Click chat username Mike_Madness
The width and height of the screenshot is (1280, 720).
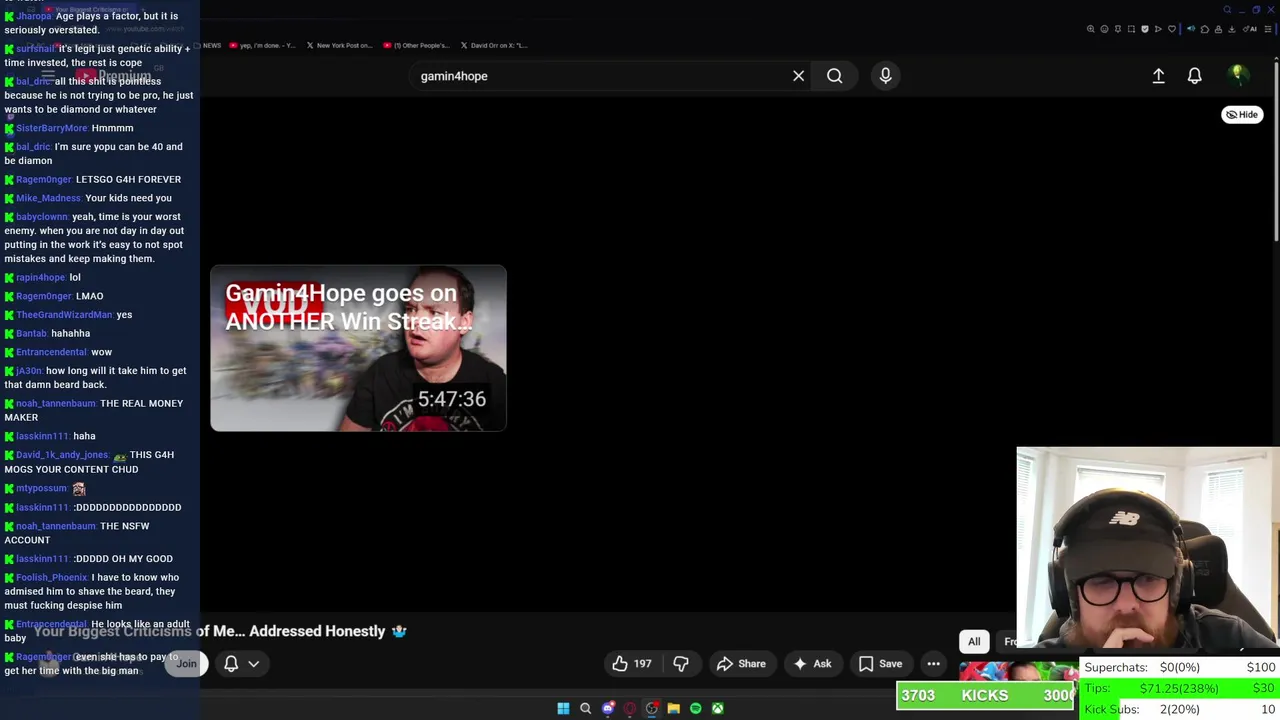48,198
